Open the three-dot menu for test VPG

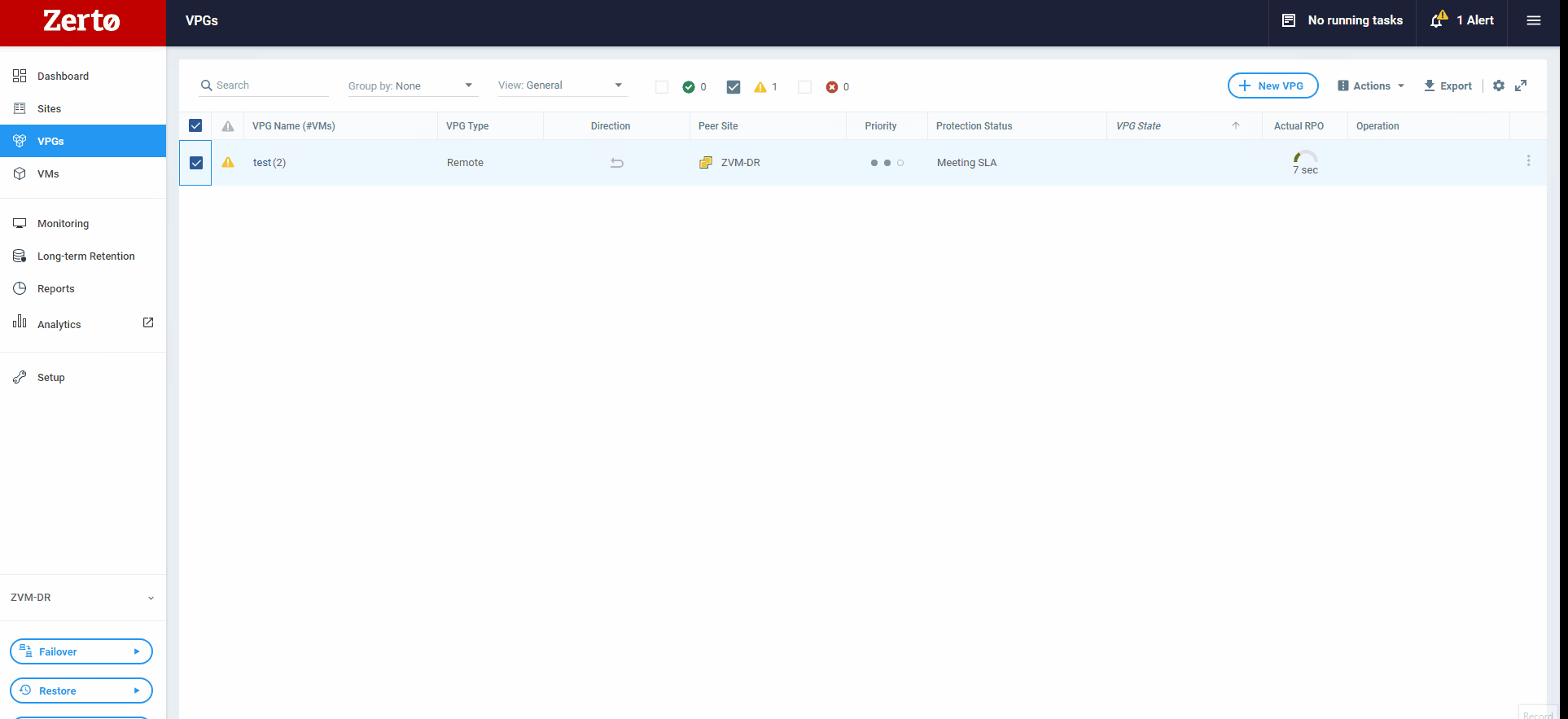coord(1528,161)
